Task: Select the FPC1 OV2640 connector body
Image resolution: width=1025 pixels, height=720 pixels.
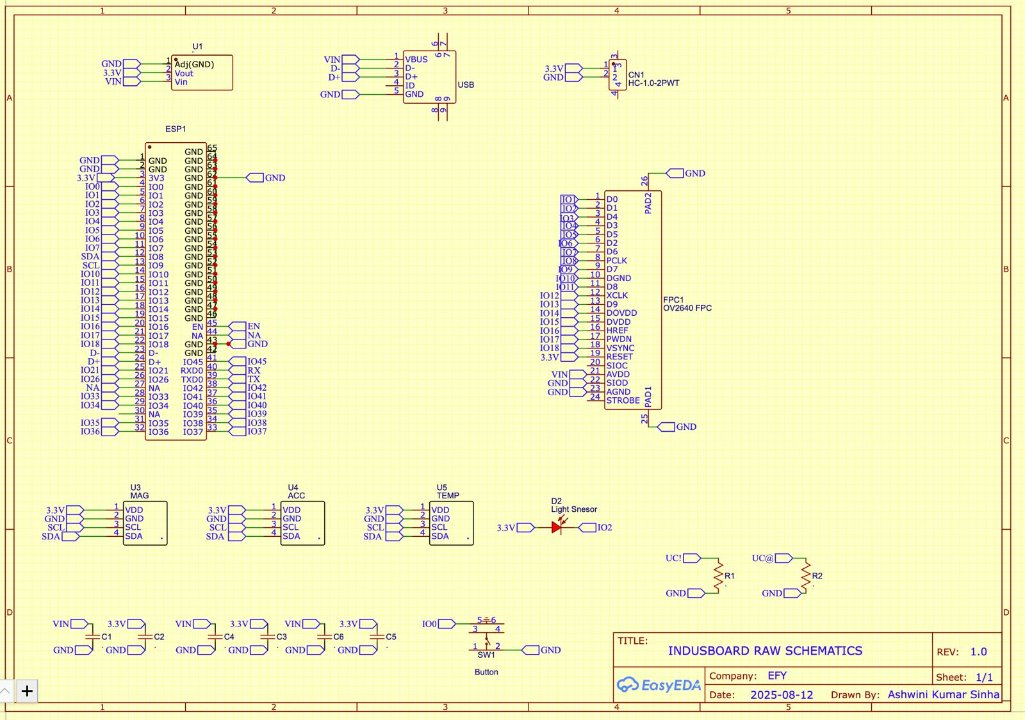Action: (x=633, y=300)
